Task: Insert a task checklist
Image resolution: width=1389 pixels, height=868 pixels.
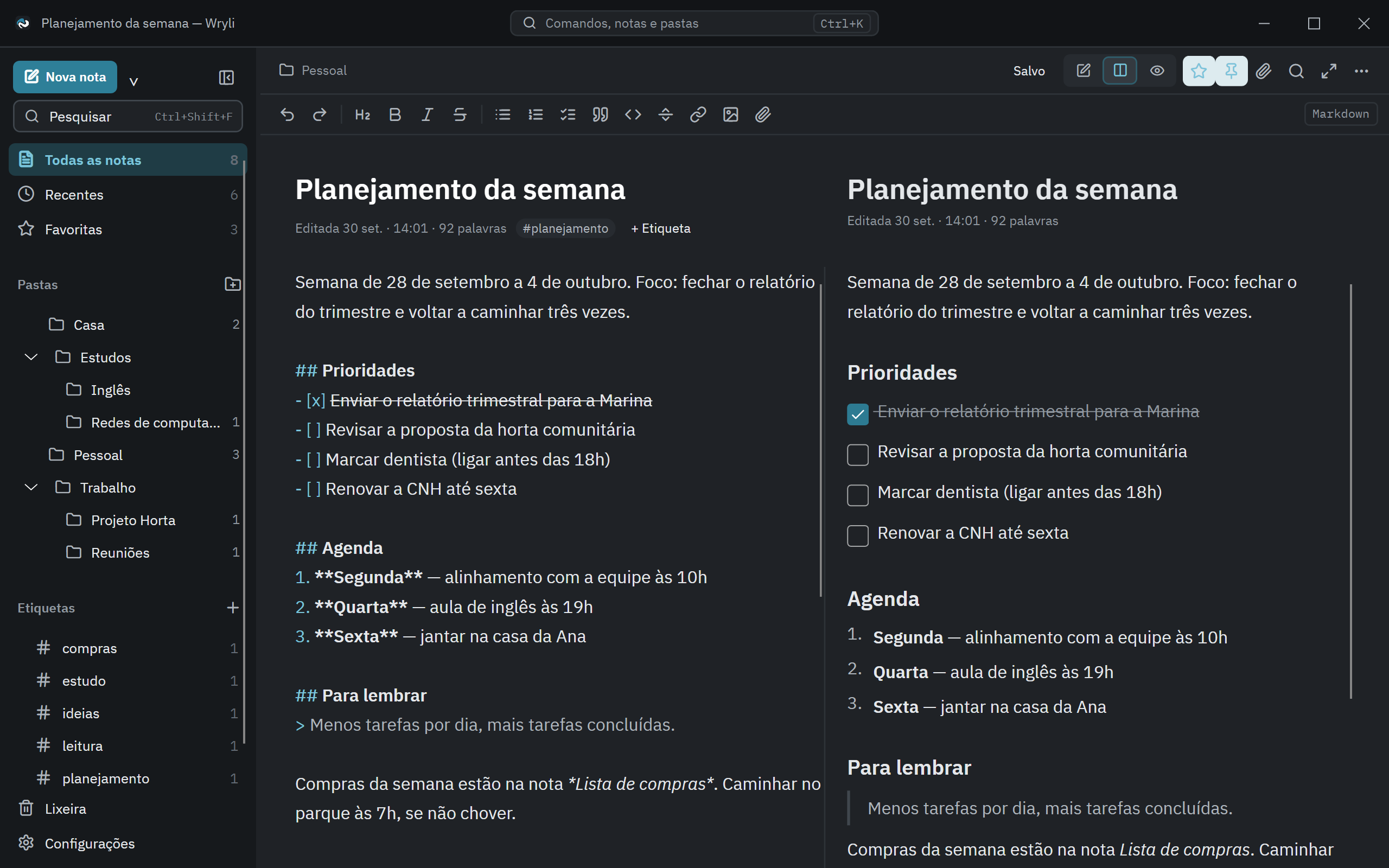Action: [x=568, y=114]
